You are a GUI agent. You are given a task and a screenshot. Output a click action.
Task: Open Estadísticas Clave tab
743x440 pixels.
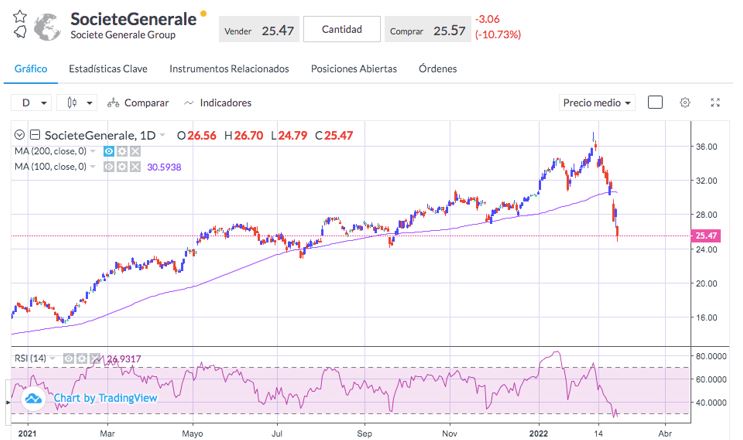coord(108,69)
